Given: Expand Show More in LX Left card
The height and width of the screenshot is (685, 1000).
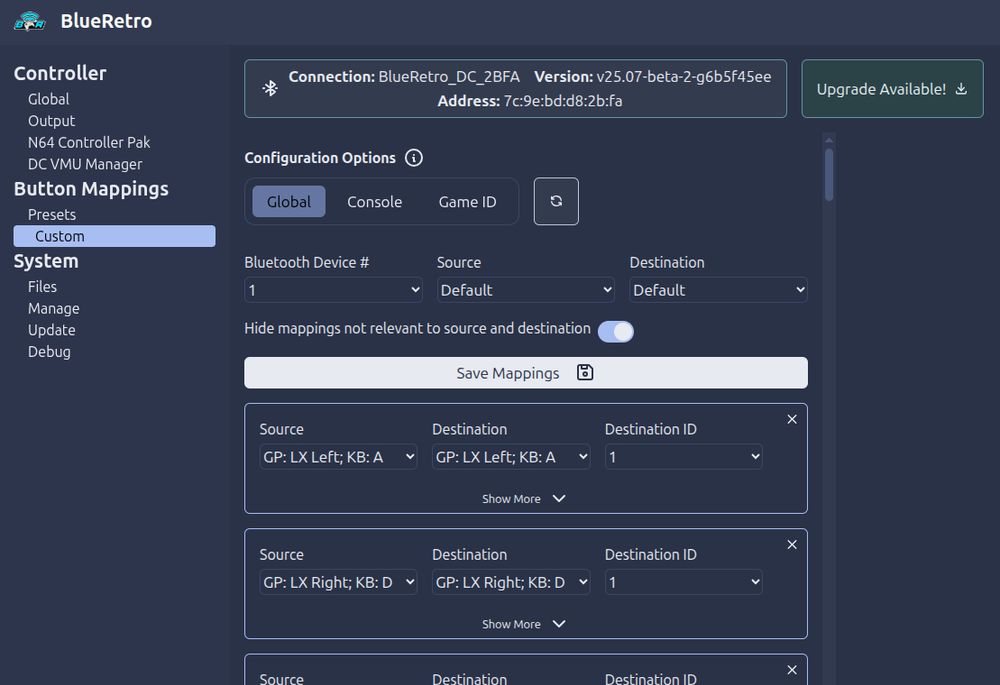Looking at the screenshot, I should 524,499.
